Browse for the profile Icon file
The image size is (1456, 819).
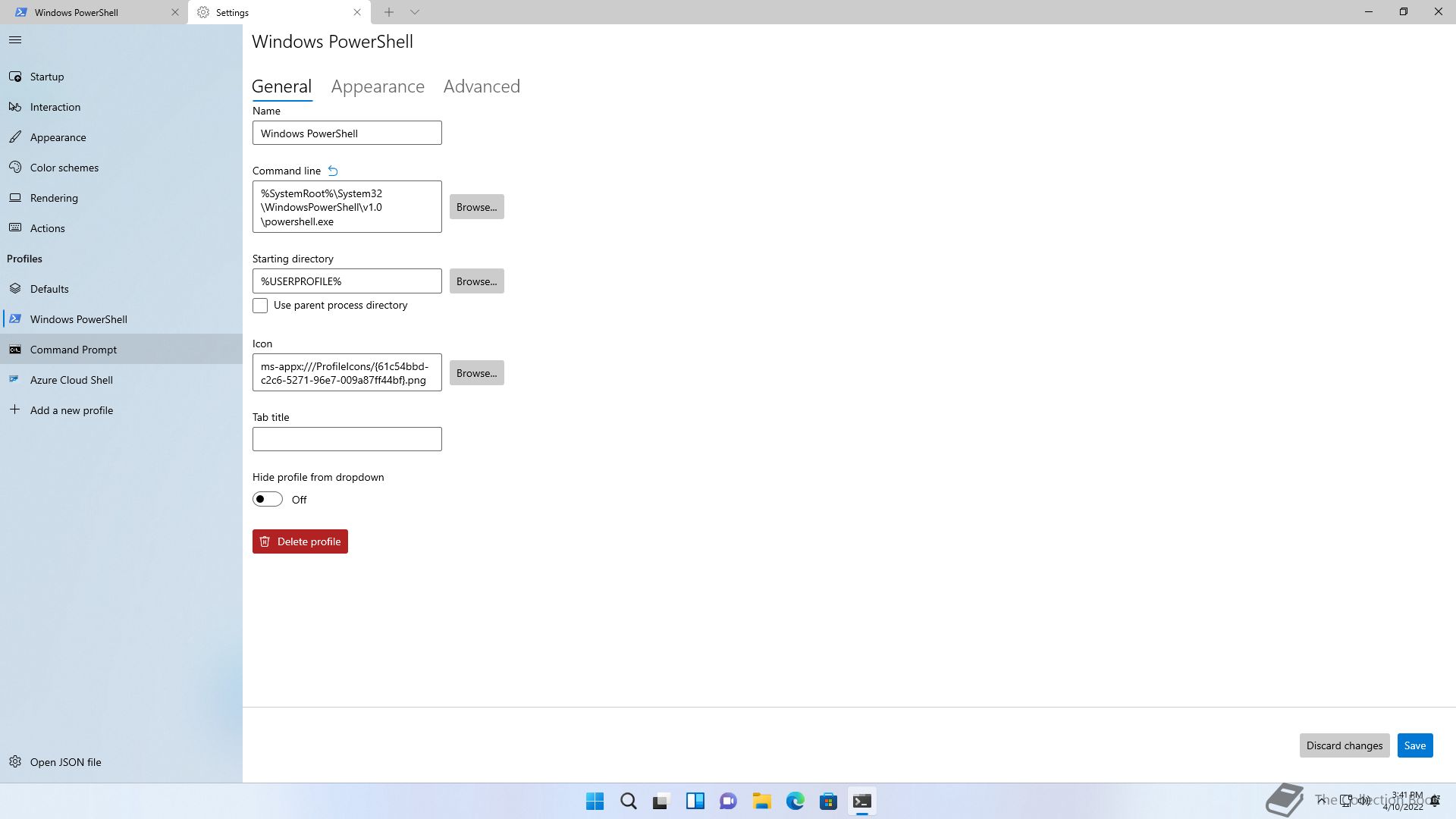click(x=477, y=373)
